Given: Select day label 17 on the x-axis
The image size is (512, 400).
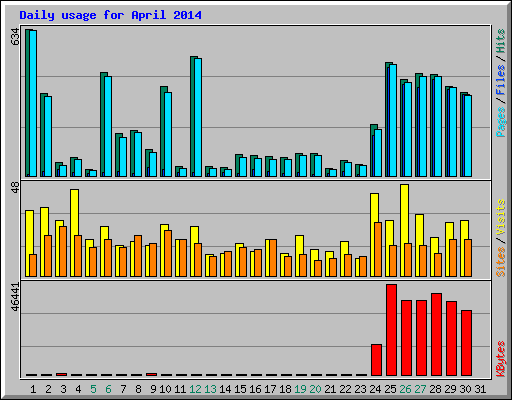Looking at the screenshot, I should [x=270, y=389].
